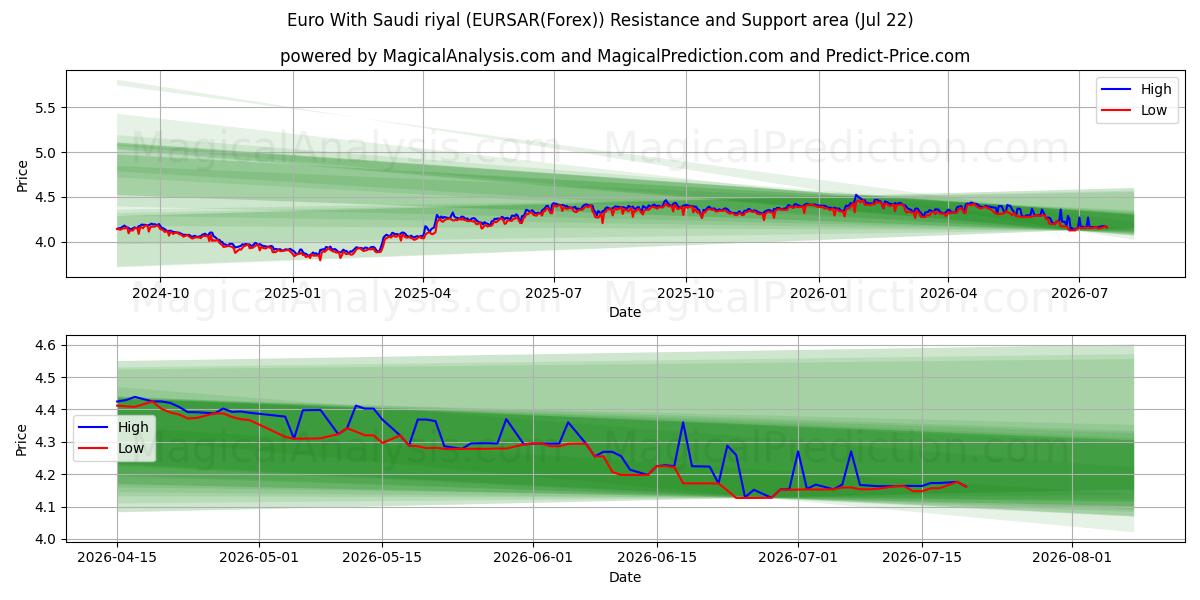Click the '2026-07-01' x-axis label in the bottom chart
The width and height of the screenshot is (1200, 600).
coord(799,559)
